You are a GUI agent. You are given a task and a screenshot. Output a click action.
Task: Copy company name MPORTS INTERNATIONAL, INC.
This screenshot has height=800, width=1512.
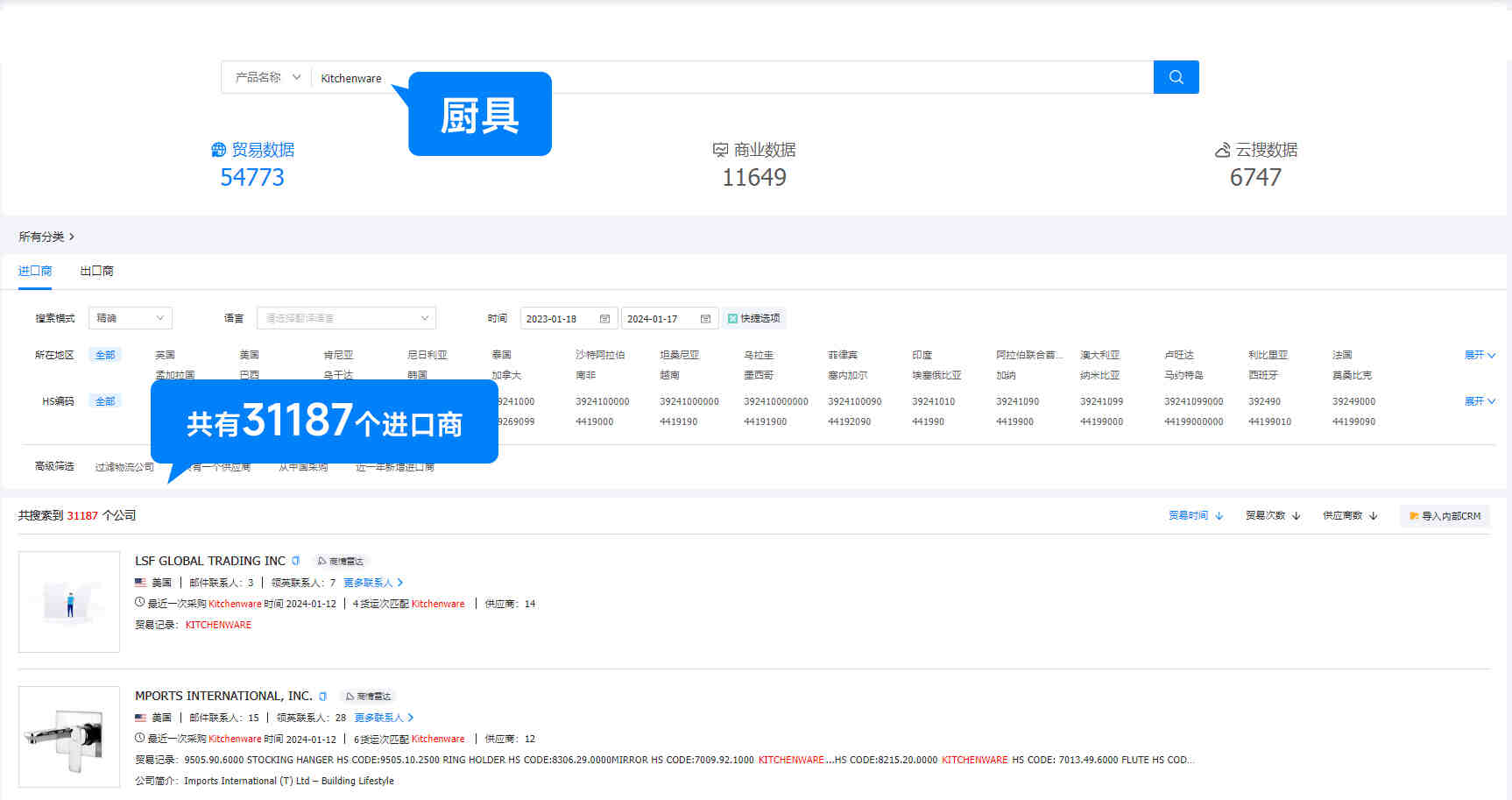click(323, 696)
